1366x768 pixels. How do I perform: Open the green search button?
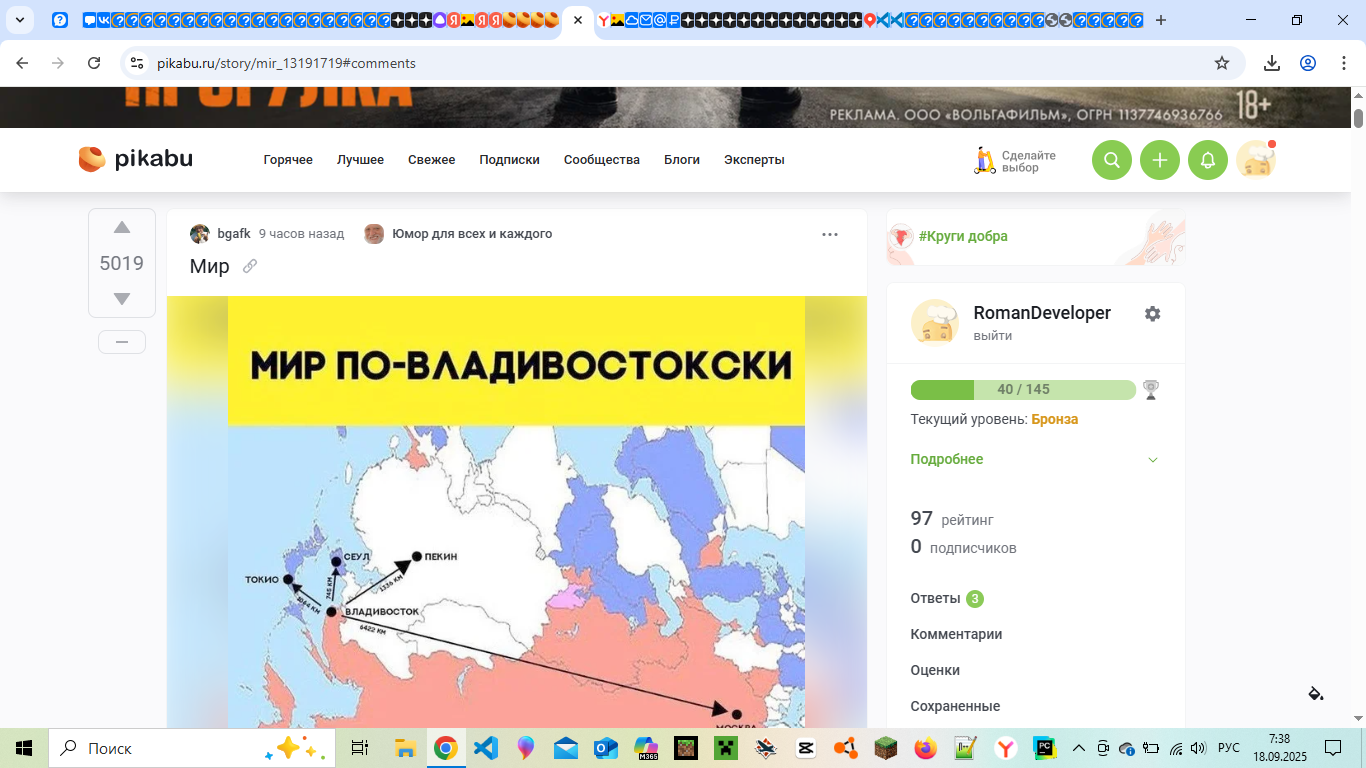pos(1111,160)
